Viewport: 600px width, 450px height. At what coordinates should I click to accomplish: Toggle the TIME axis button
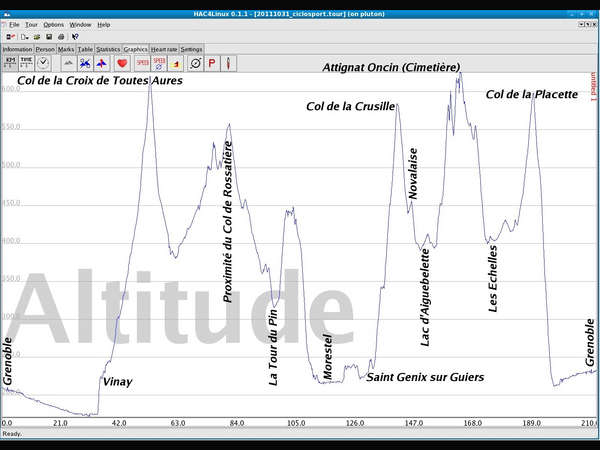point(27,62)
